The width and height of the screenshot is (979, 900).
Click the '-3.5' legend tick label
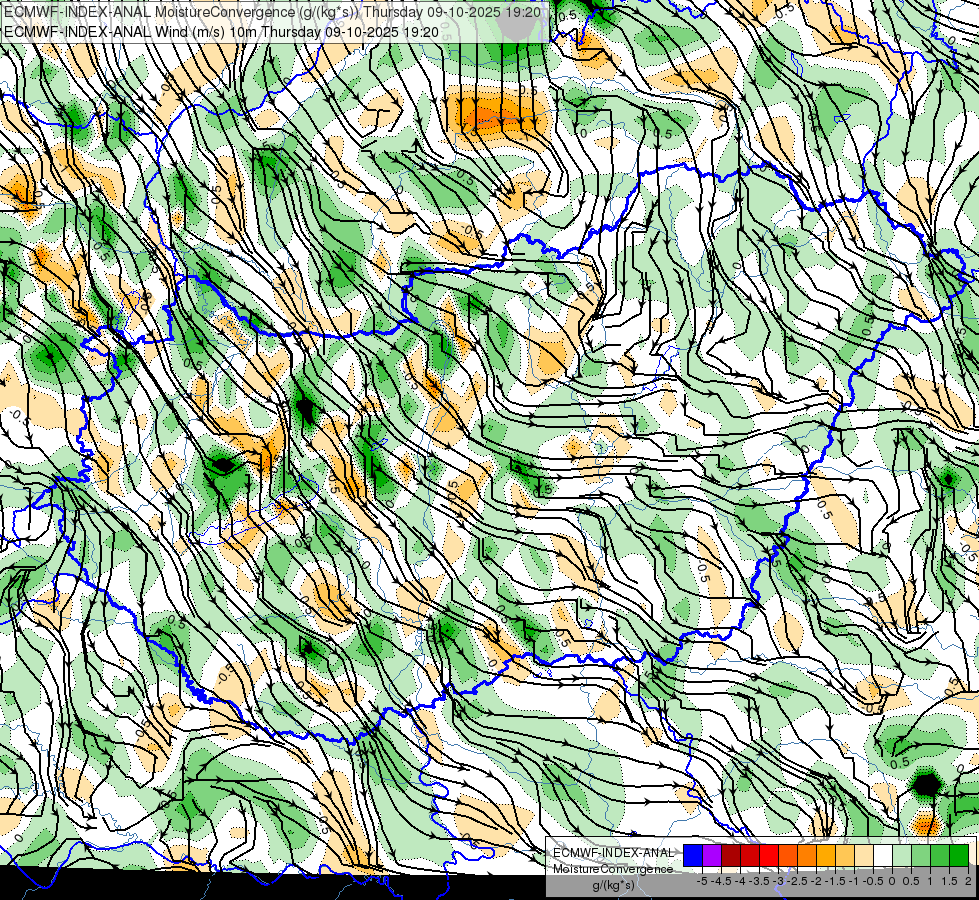[759, 881]
